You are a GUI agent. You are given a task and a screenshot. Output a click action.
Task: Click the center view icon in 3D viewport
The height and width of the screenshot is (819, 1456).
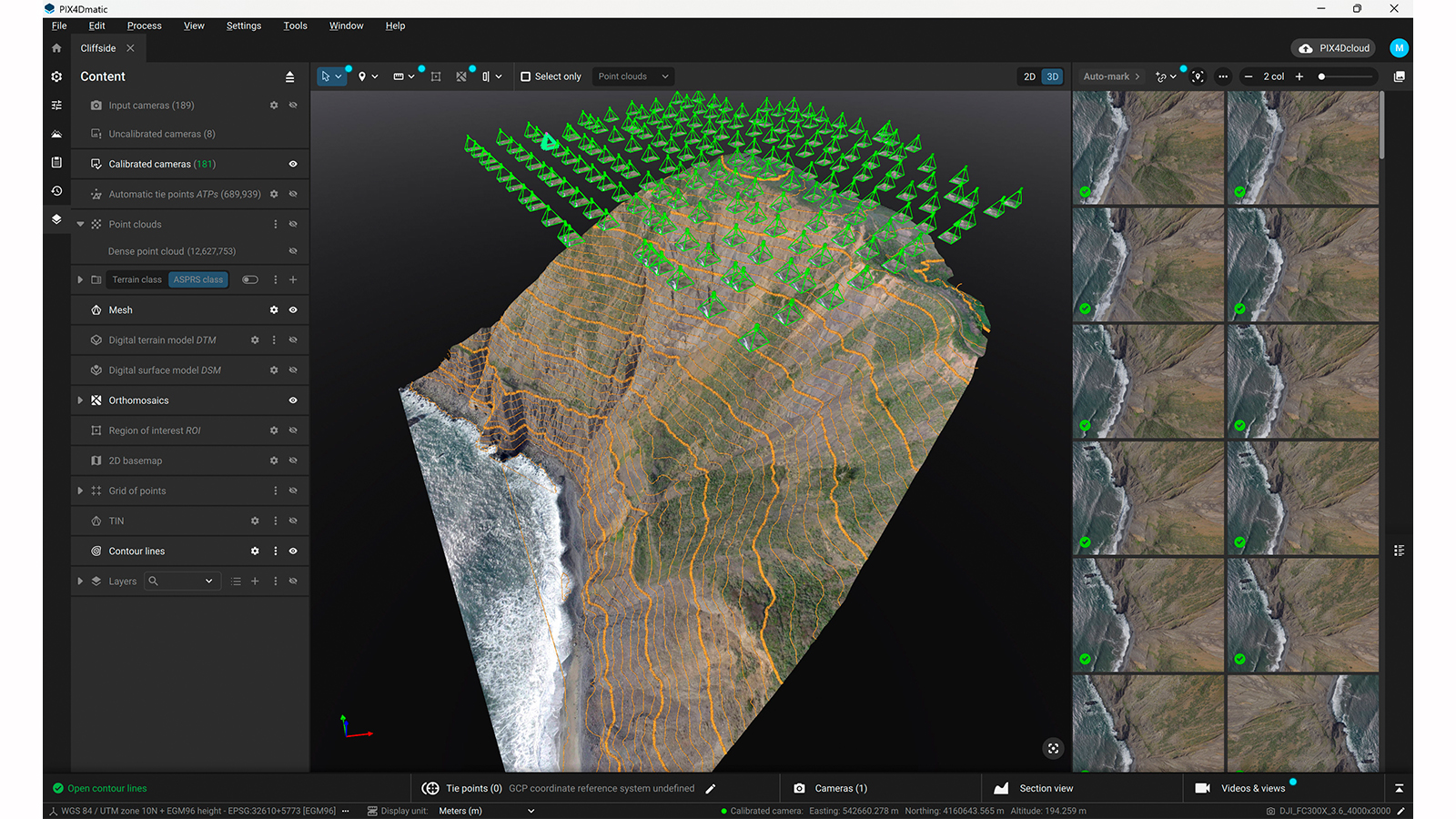1053,748
